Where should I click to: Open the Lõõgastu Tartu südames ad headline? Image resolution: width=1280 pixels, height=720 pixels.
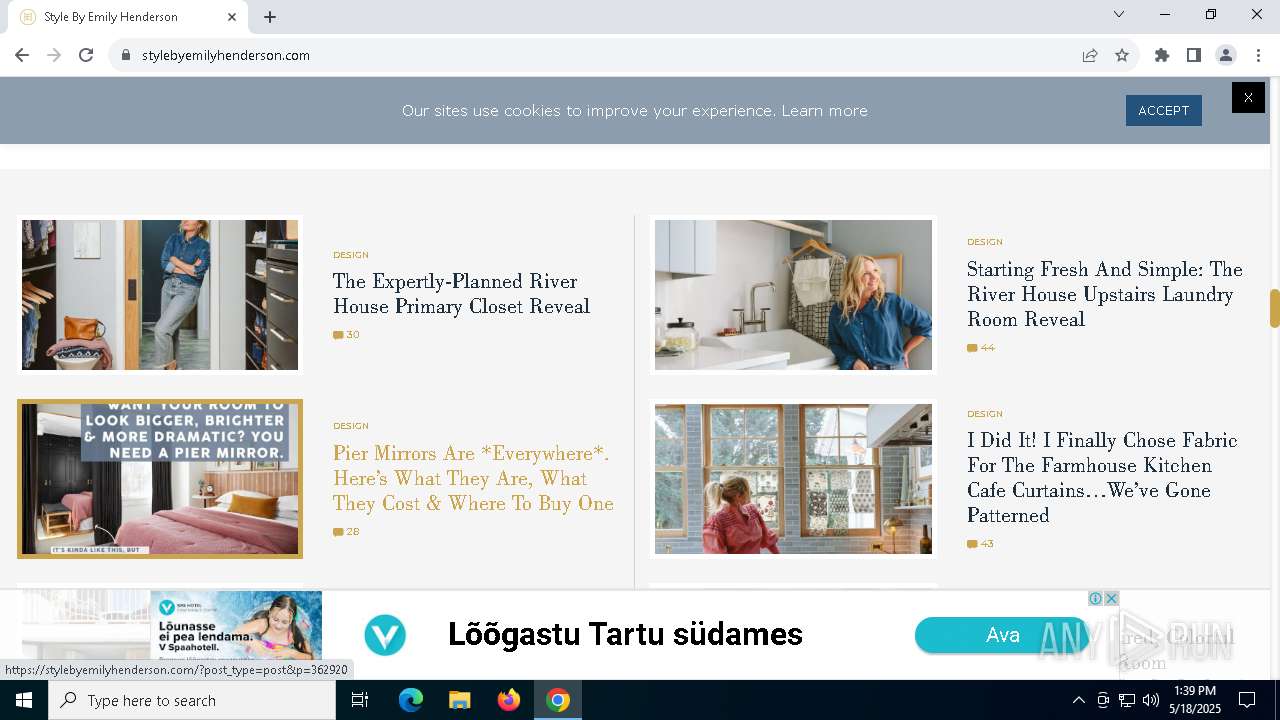click(x=625, y=634)
